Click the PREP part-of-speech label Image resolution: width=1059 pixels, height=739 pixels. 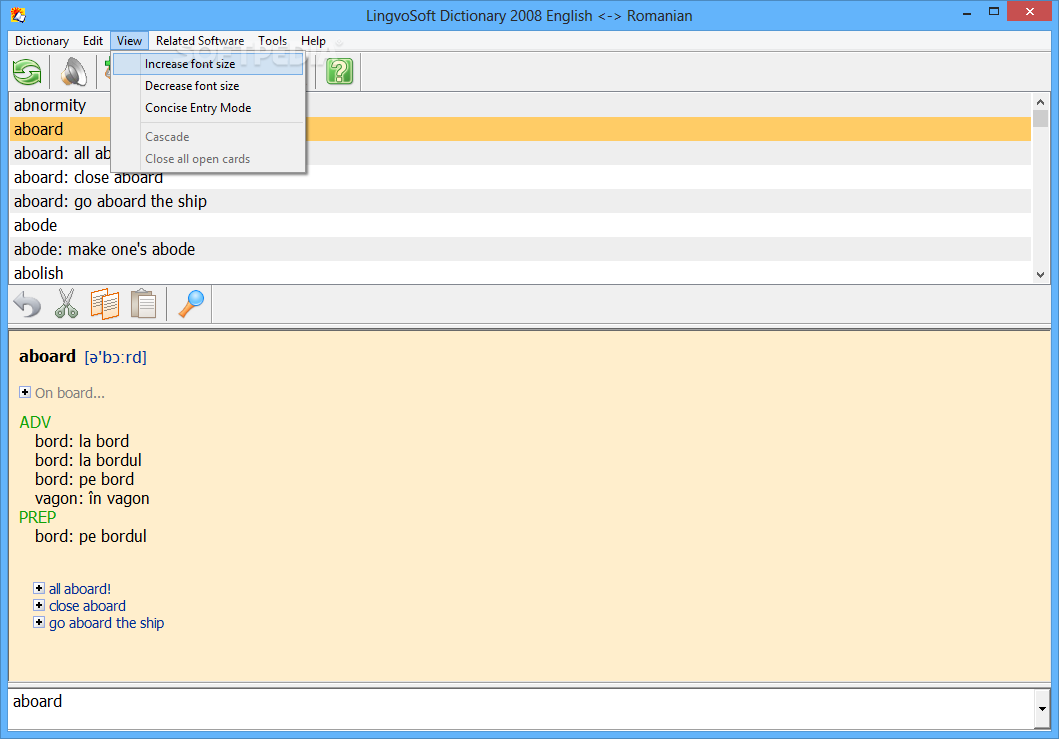[x=37, y=517]
